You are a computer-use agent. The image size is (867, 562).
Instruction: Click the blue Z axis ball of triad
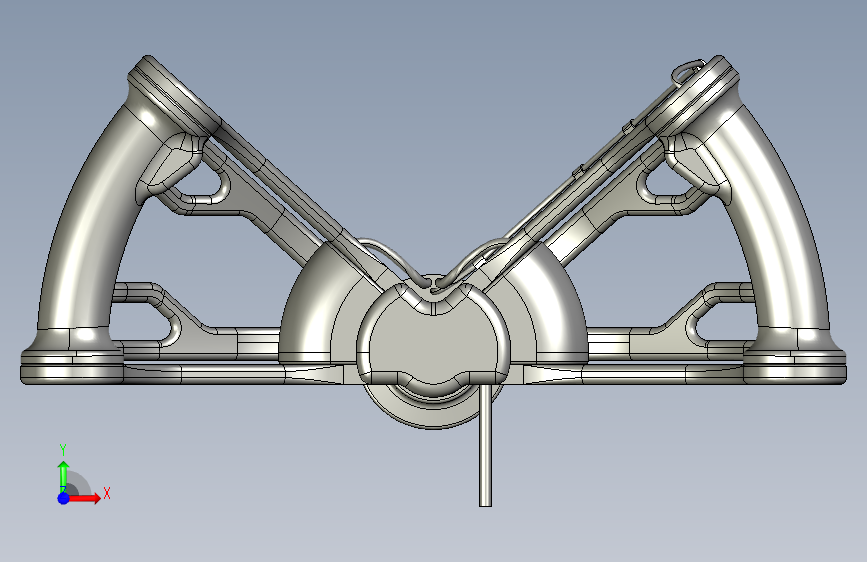click(64, 498)
